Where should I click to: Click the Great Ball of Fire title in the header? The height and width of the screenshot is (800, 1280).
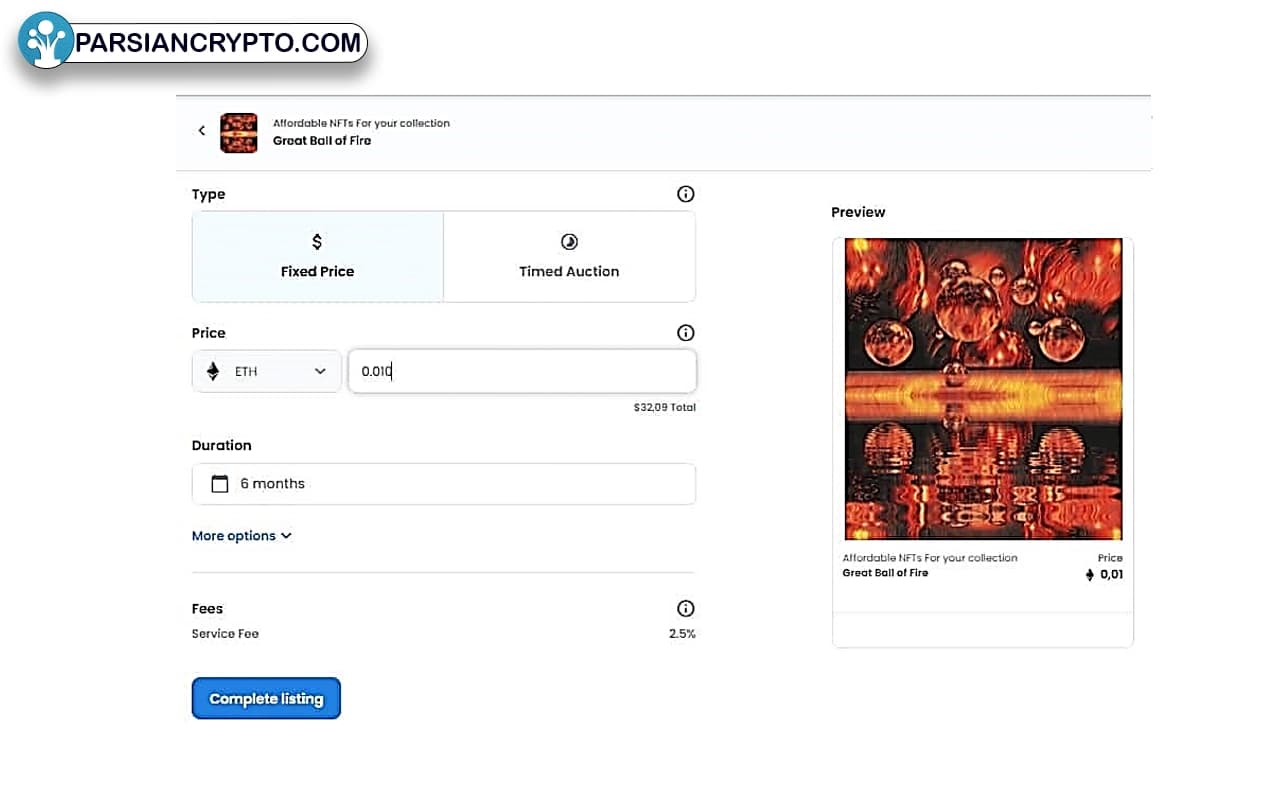[322, 141]
